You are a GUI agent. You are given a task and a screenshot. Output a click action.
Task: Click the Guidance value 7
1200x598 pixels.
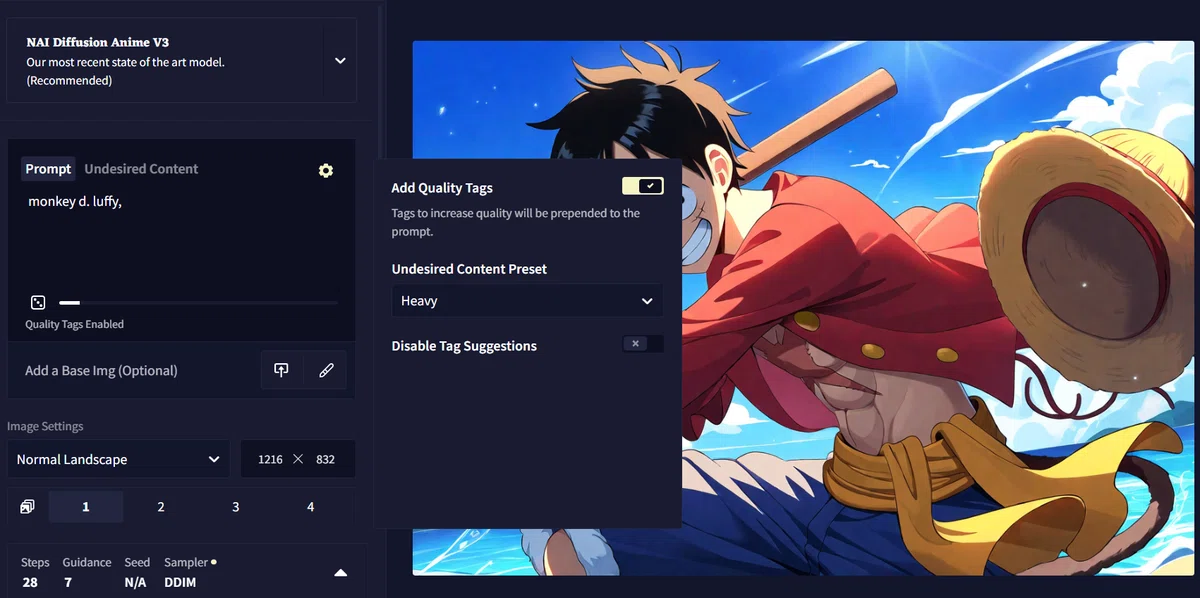[68, 582]
